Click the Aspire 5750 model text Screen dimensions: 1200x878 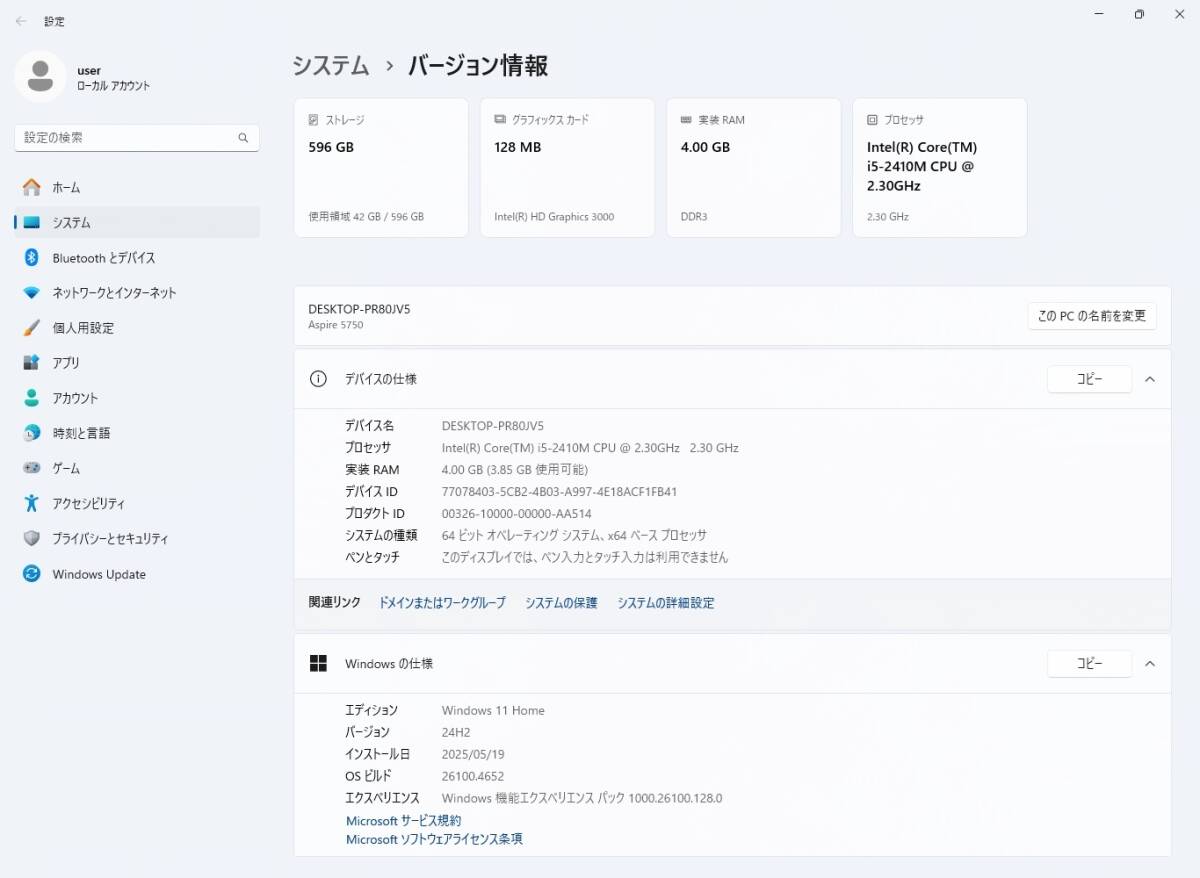point(336,326)
